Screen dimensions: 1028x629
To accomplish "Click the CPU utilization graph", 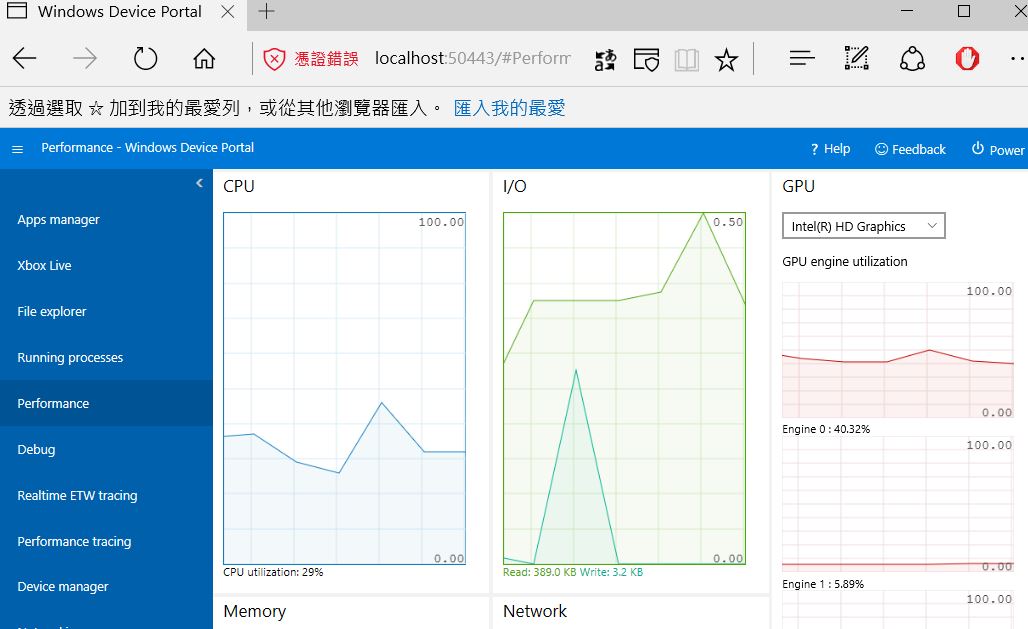I will click(344, 388).
